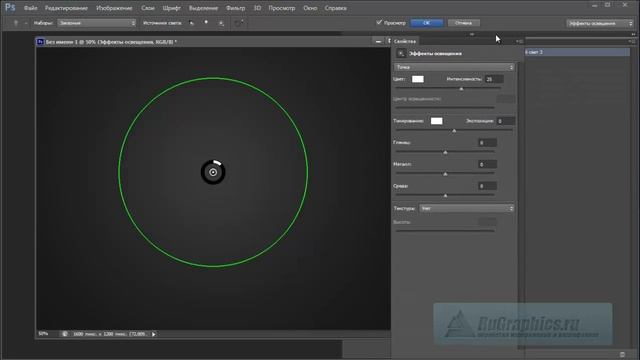Click the Lighting Effects icon in Properties
The height and width of the screenshot is (360, 640).
pyautogui.click(x=401, y=53)
